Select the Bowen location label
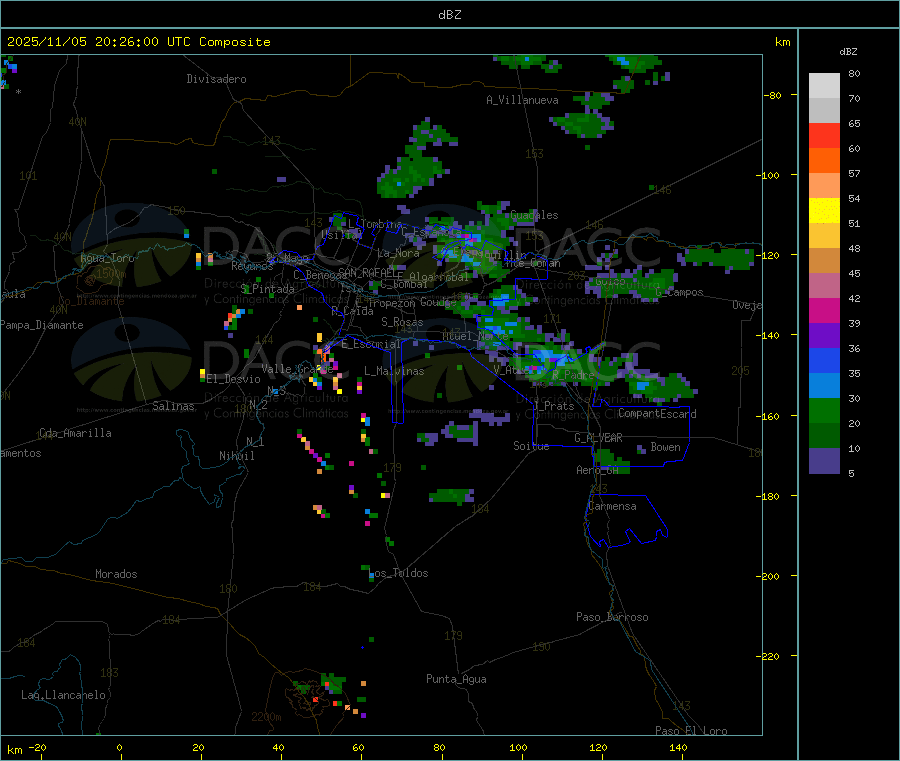The width and height of the screenshot is (900, 761). (x=665, y=447)
